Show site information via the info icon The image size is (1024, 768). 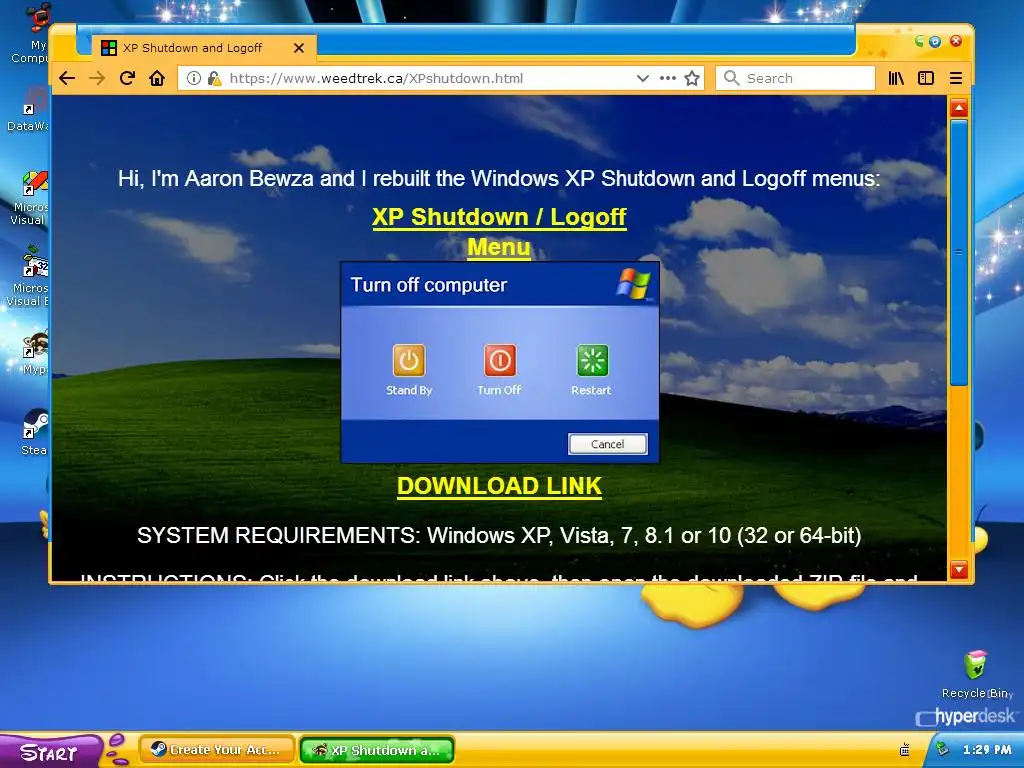point(194,78)
